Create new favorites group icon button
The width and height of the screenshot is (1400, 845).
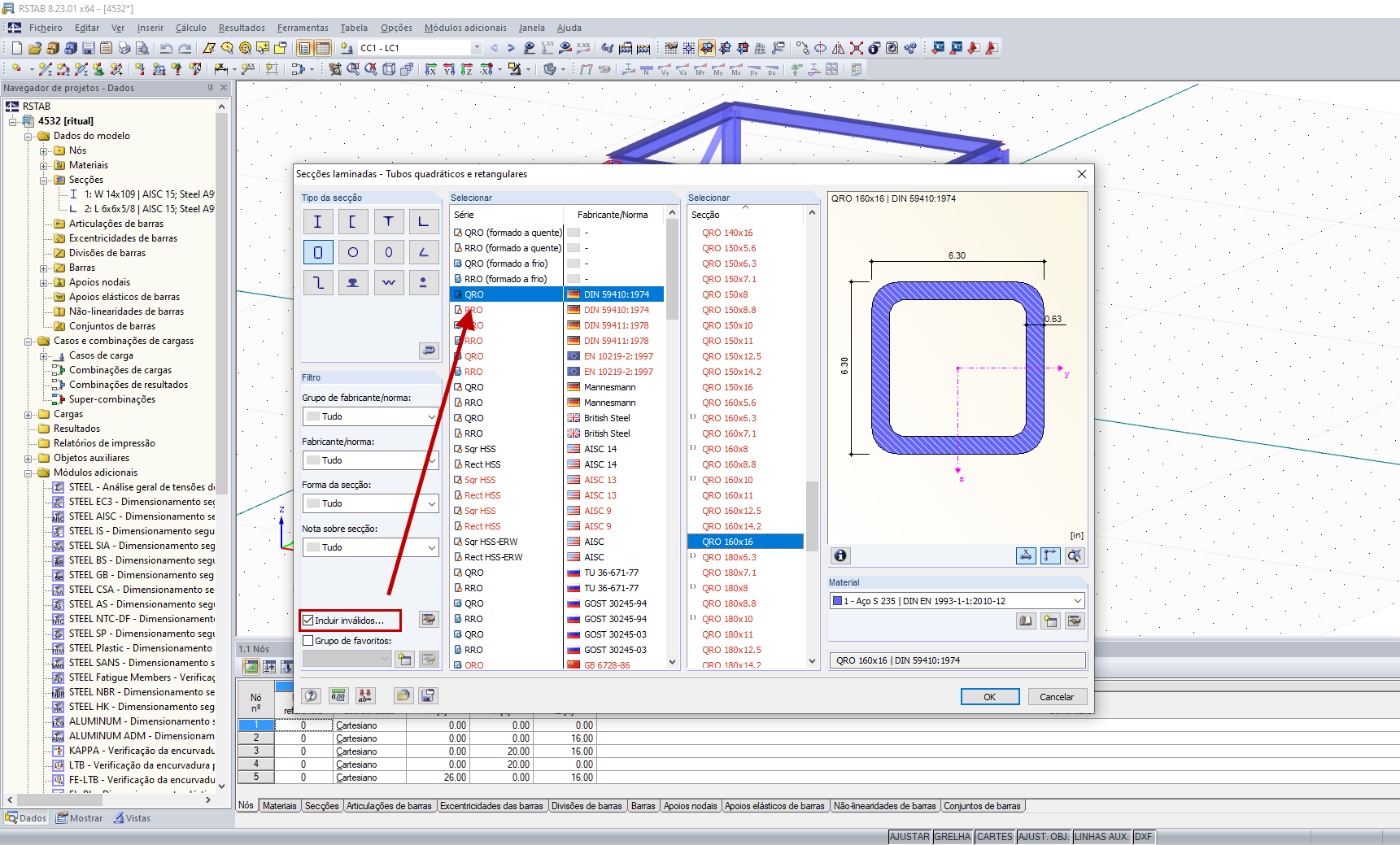404,659
